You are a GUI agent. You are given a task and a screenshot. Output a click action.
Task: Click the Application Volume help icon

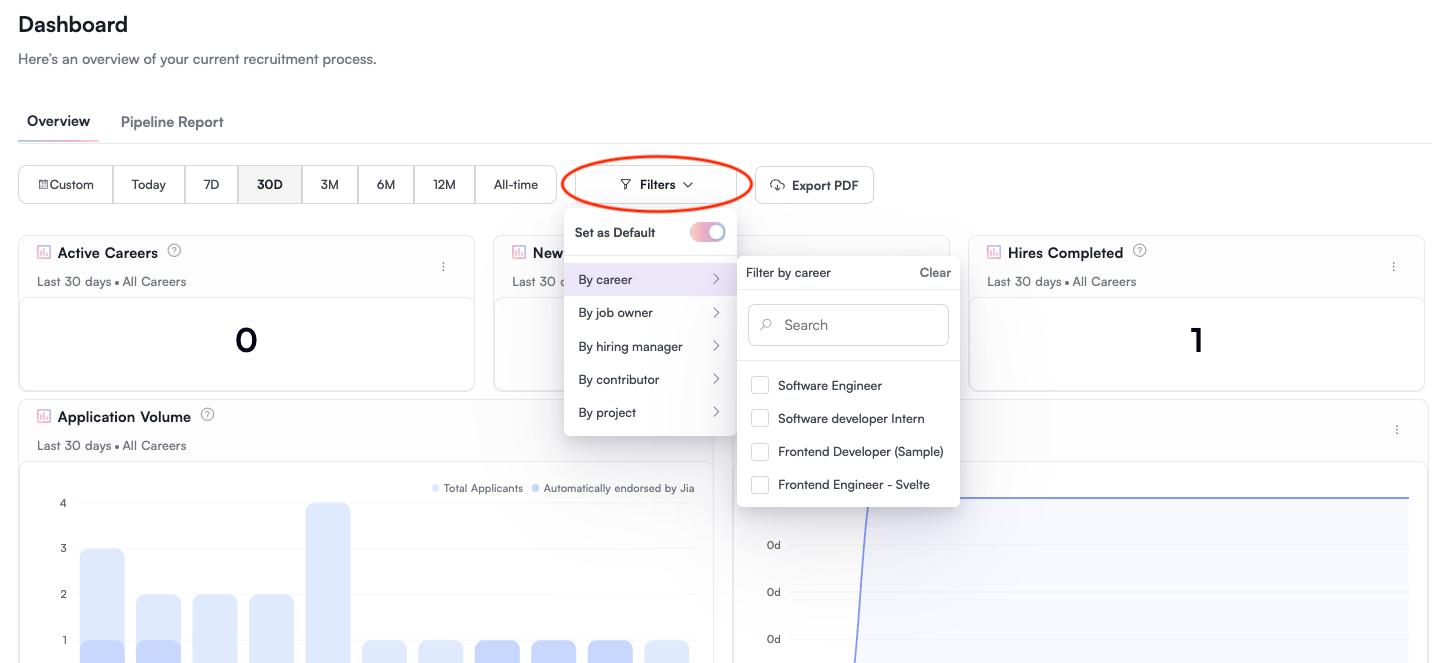click(x=207, y=415)
